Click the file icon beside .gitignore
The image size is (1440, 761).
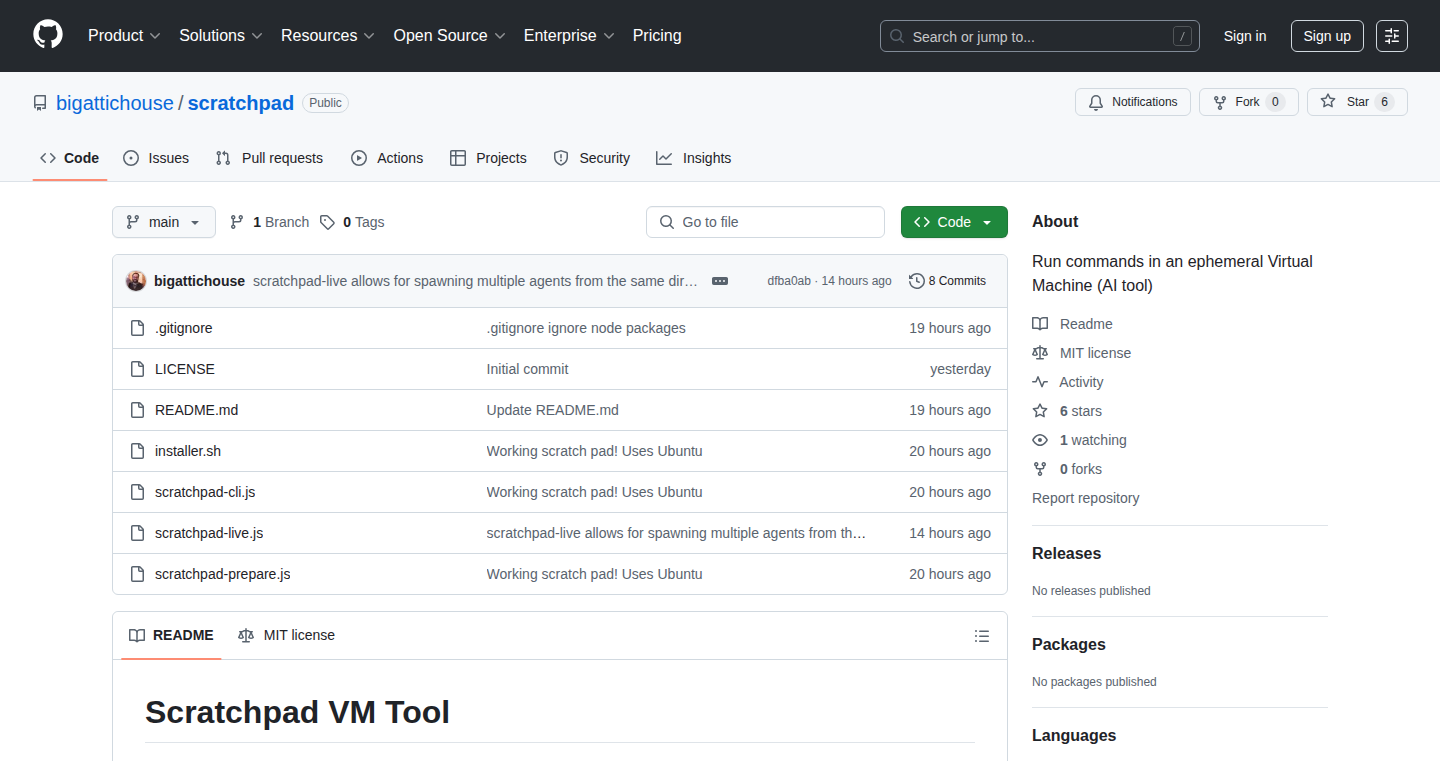pyautogui.click(x=138, y=328)
